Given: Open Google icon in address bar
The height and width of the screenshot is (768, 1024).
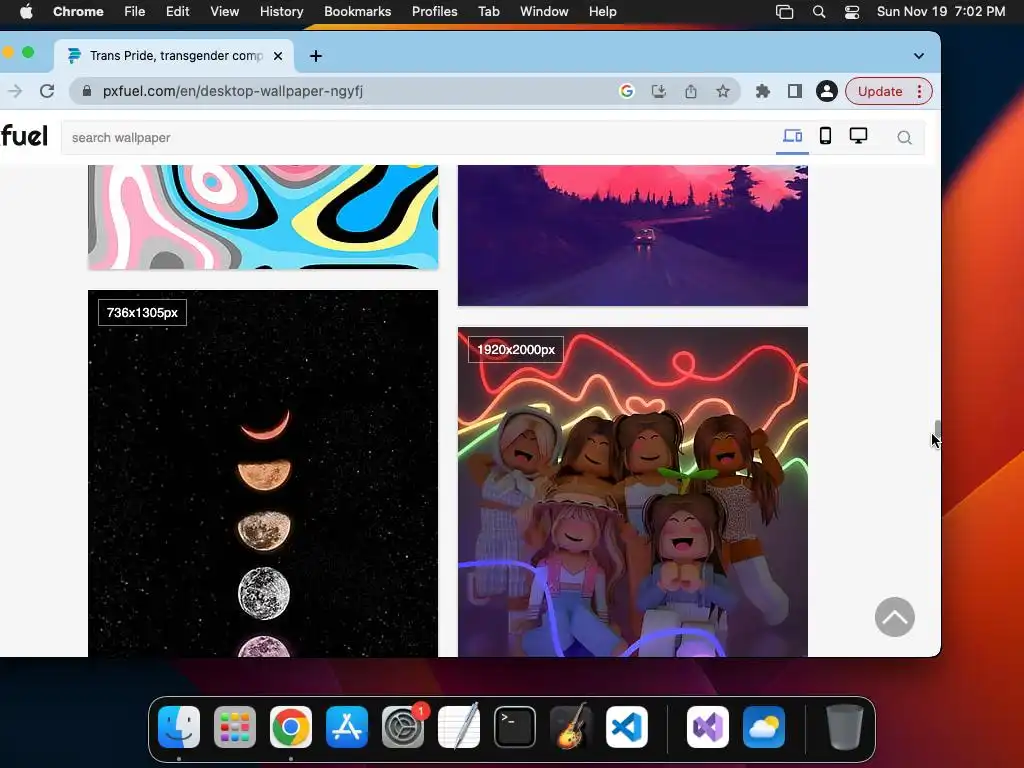Looking at the screenshot, I should (626, 91).
